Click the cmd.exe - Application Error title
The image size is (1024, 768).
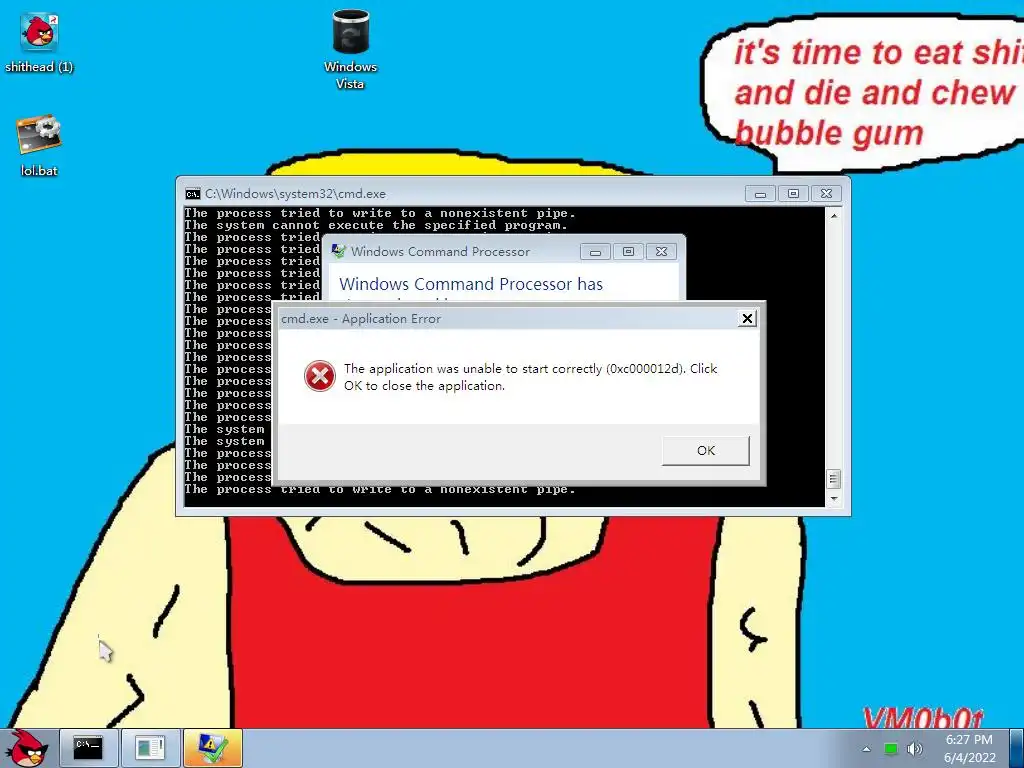tap(360, 319)
